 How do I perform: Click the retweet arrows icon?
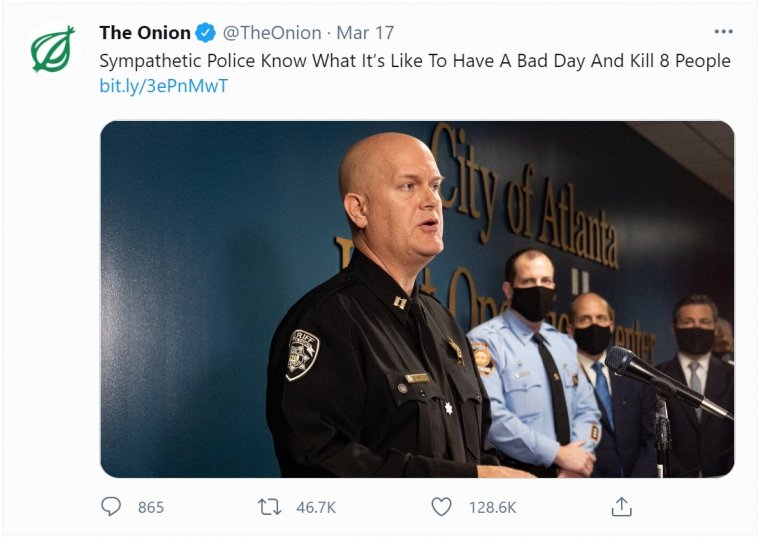269,507
